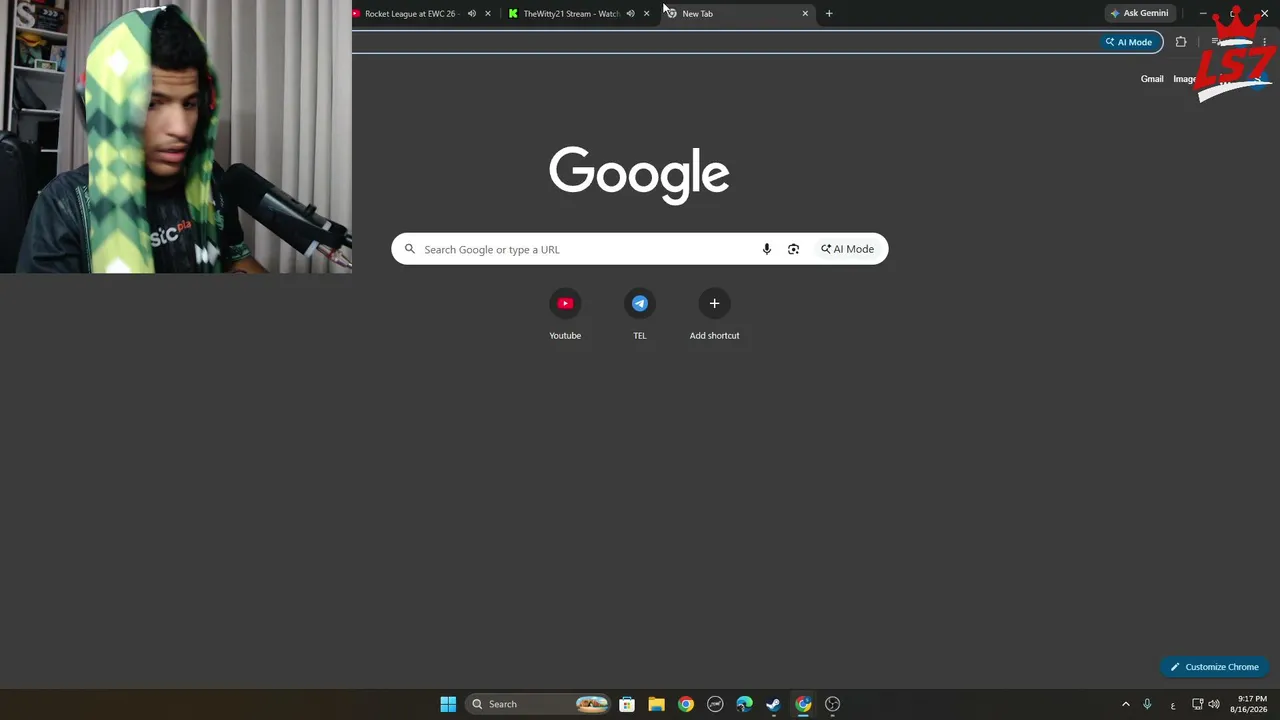Open OBS Studio from the taskbar
The image size is (1280, 720).
(832, 704)
